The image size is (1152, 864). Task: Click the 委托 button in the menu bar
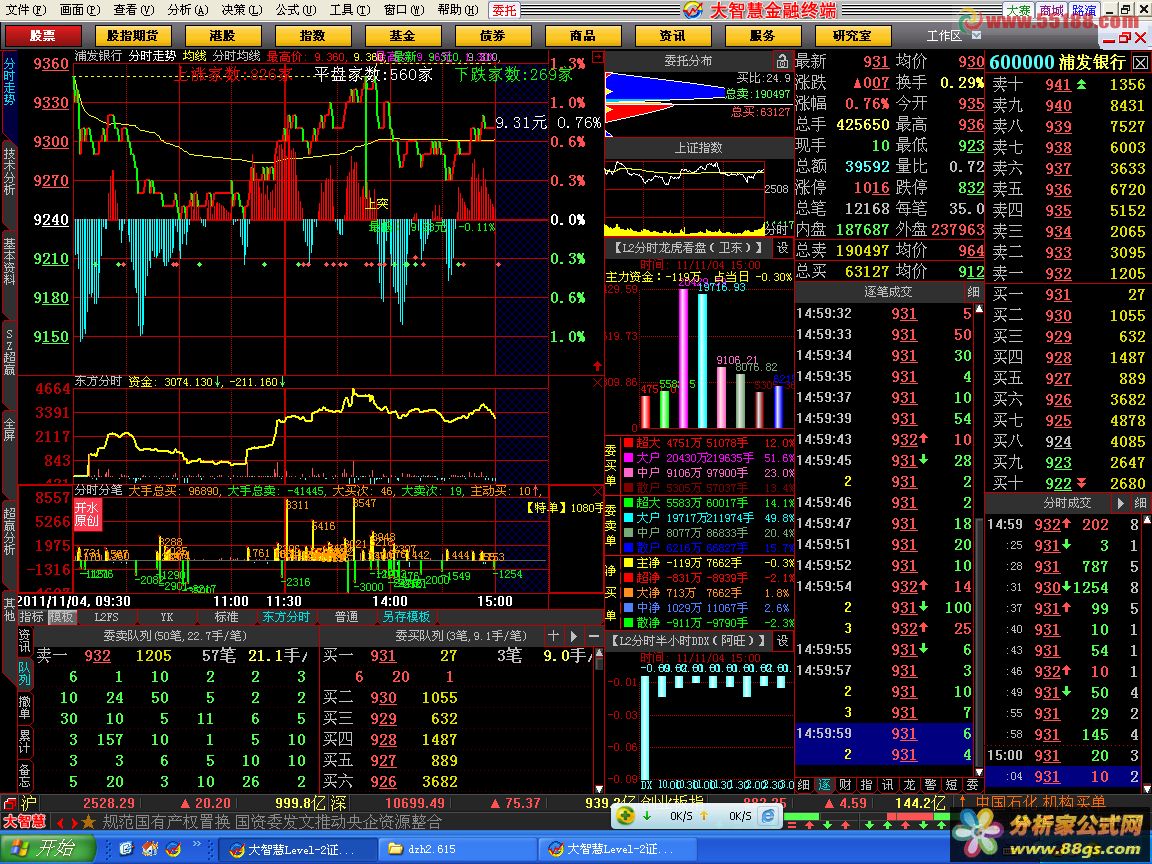[x=504, y=10]
